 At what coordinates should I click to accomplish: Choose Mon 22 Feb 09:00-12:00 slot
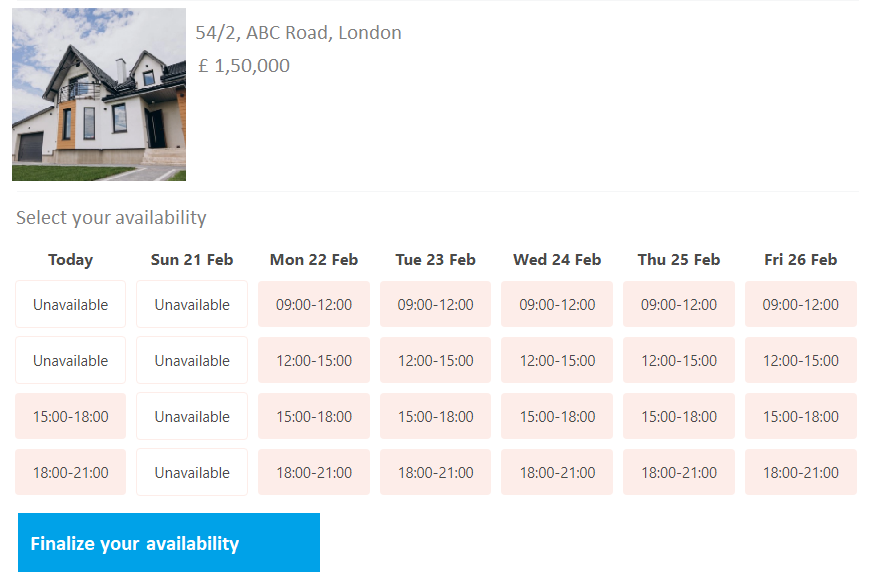[x=314, y=304]
